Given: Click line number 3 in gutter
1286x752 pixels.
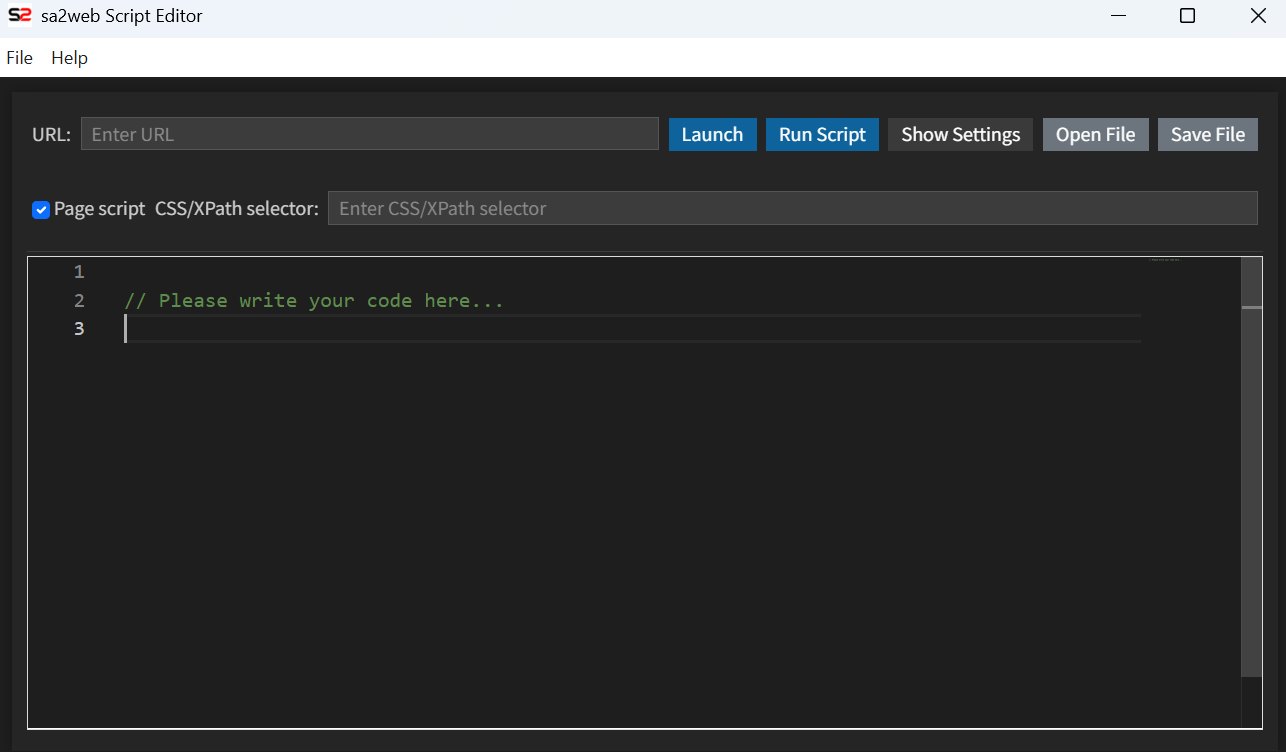Looking at the screenshot, I should coord(79,329).
